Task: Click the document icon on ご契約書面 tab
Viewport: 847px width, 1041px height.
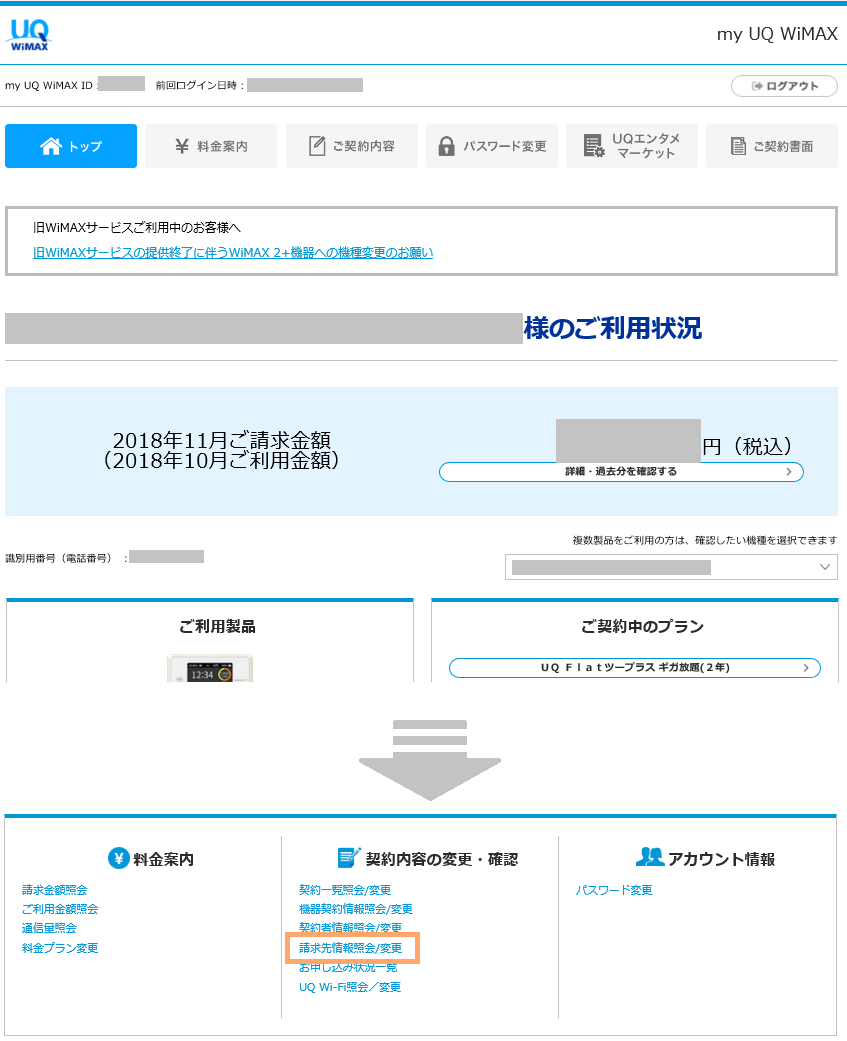Action: (x=736, y=145)
